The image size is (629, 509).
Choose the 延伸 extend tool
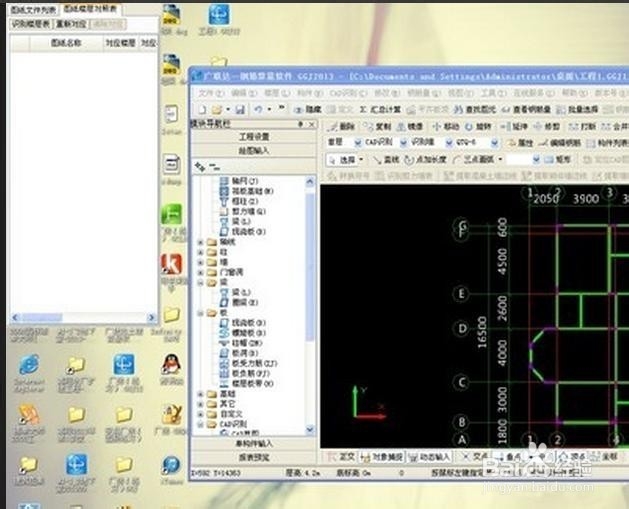point(514,126)
